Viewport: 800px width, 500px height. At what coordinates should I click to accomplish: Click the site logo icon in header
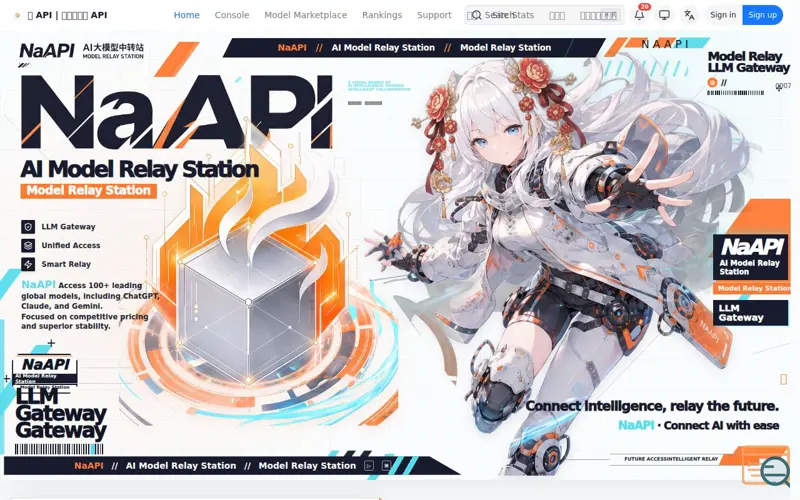point(17,15)
